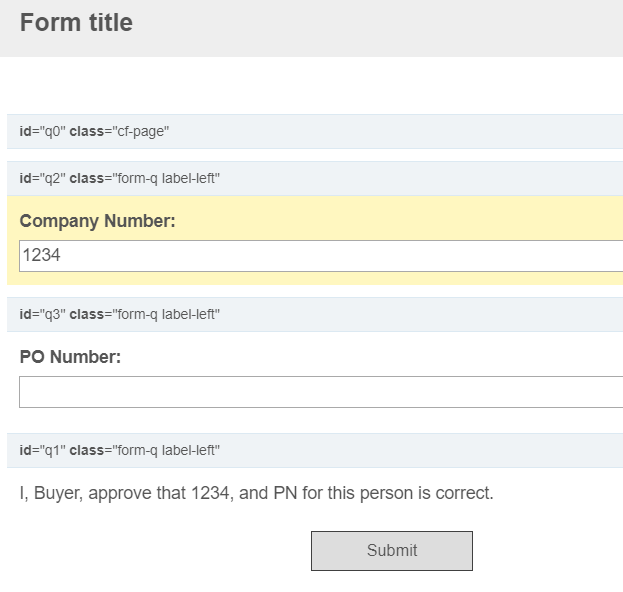This screenshot has height=592, width=623.
Task: Click the id="q2" attribute text
Action: (x=43, y=178)
